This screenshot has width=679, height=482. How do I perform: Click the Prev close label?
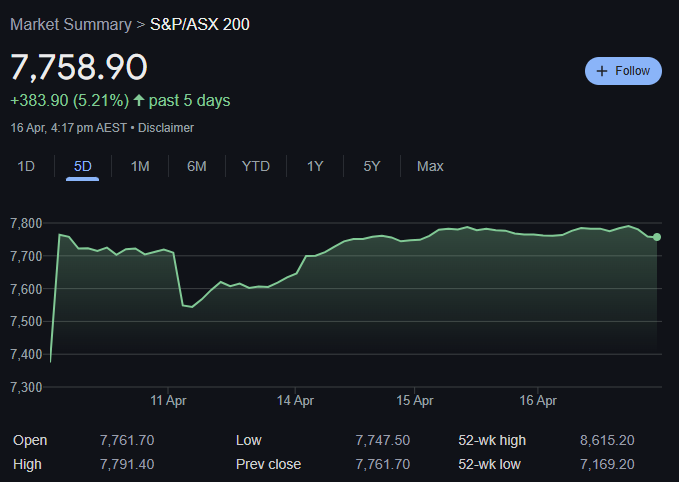tap(268, 464)
